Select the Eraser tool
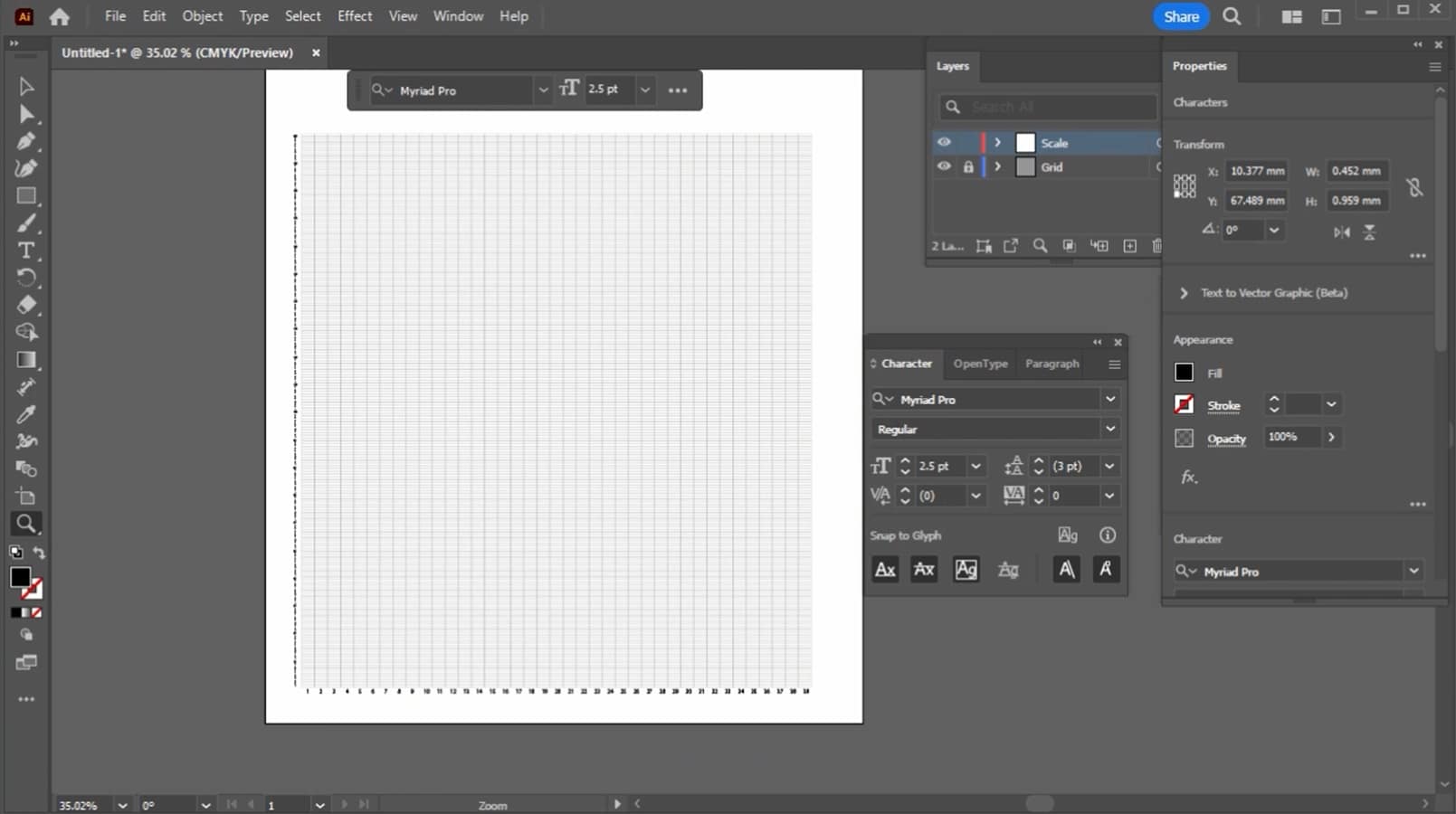 (x=25, y=305)
